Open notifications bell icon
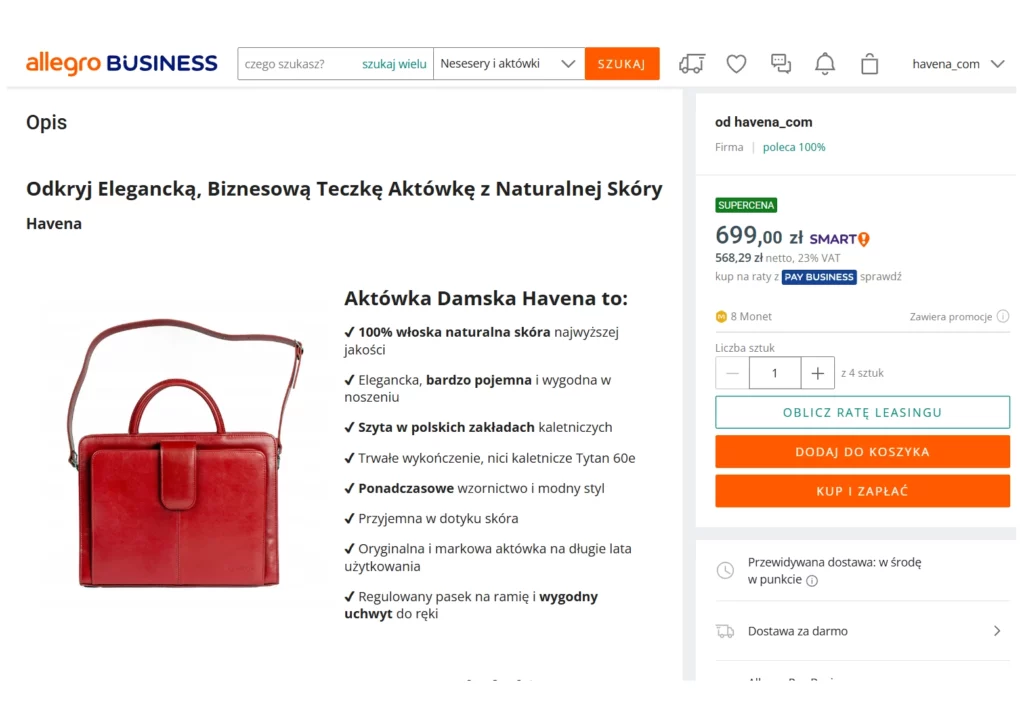This screenshot has height=701, width=1024. [825, 64]
